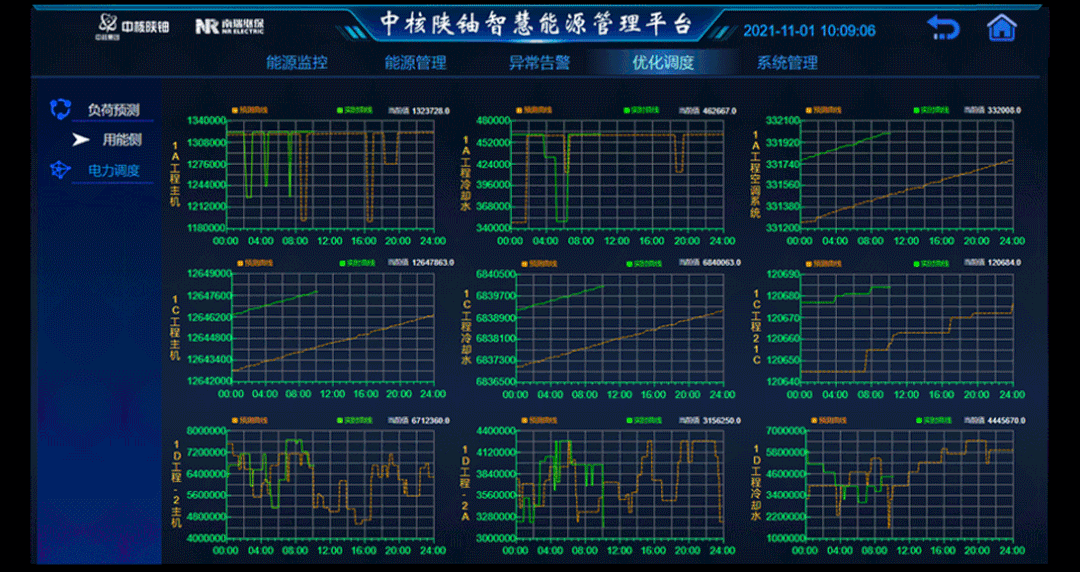This screenshot has height=572, width=1080.
Task: Go to home via house icon
Action: [1001, 28]
